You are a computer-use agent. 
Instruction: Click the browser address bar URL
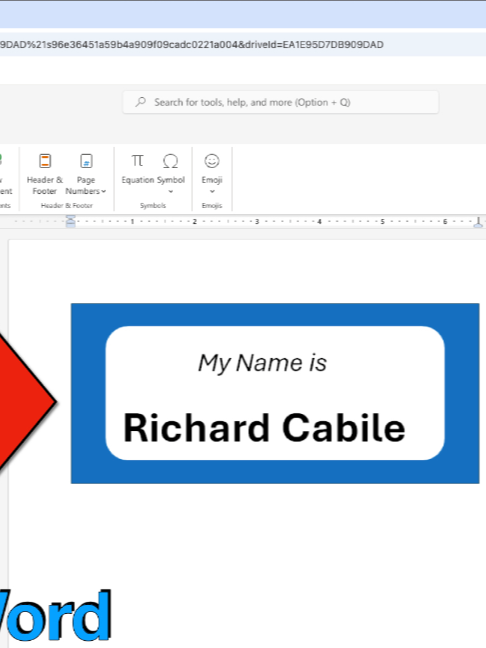(192, 45)
